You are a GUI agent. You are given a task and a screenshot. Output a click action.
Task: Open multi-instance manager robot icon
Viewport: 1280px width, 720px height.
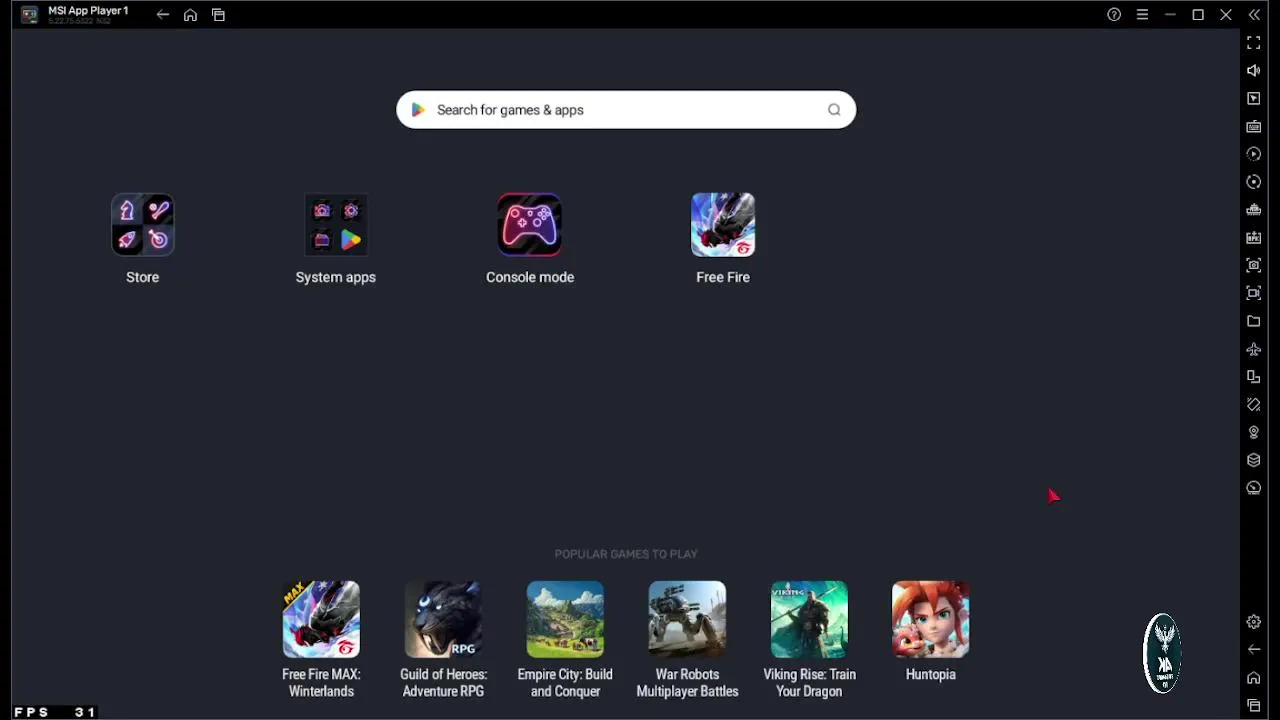[1254, 210]
